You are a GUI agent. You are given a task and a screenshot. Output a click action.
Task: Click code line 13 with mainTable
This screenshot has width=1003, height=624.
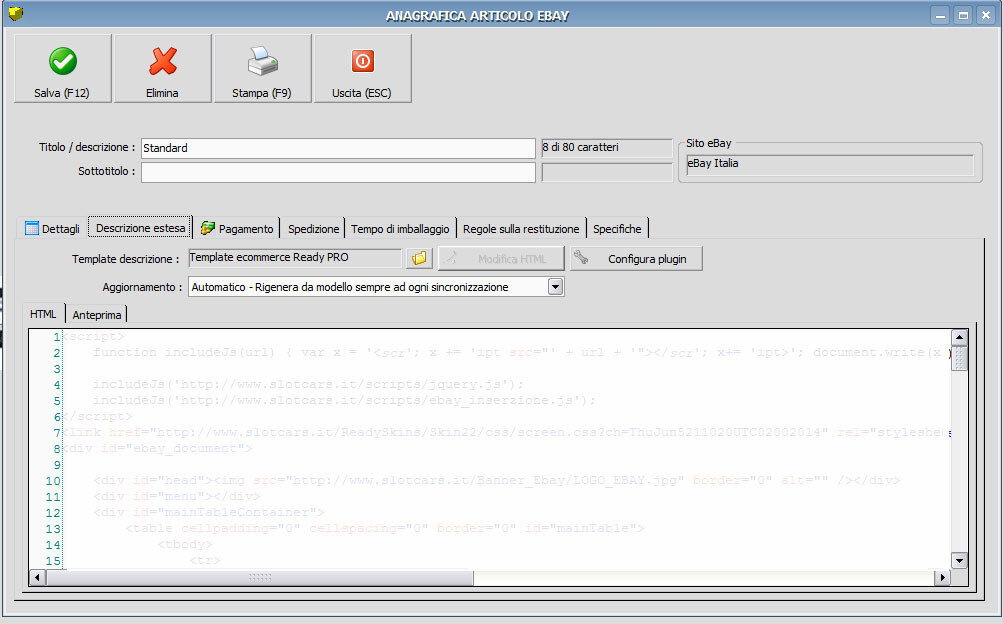click(384, 528)
